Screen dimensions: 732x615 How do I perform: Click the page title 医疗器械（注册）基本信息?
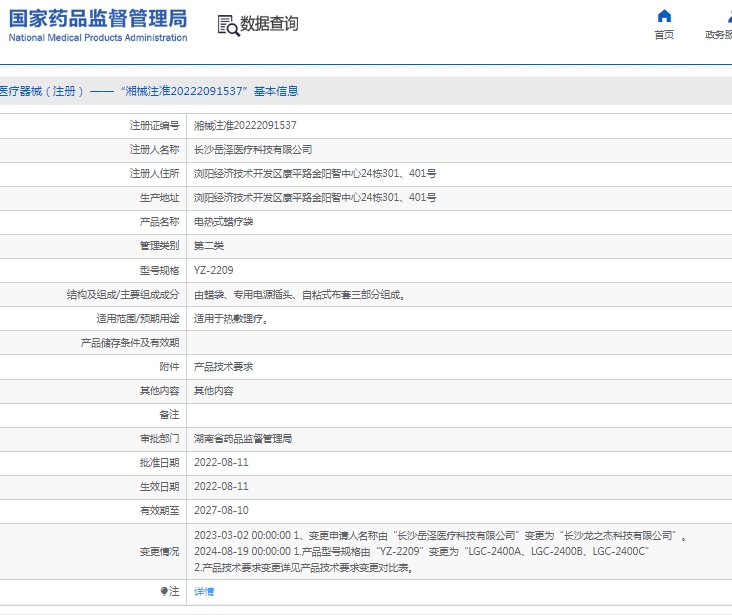pyautogui.click(x=149, y=91)
